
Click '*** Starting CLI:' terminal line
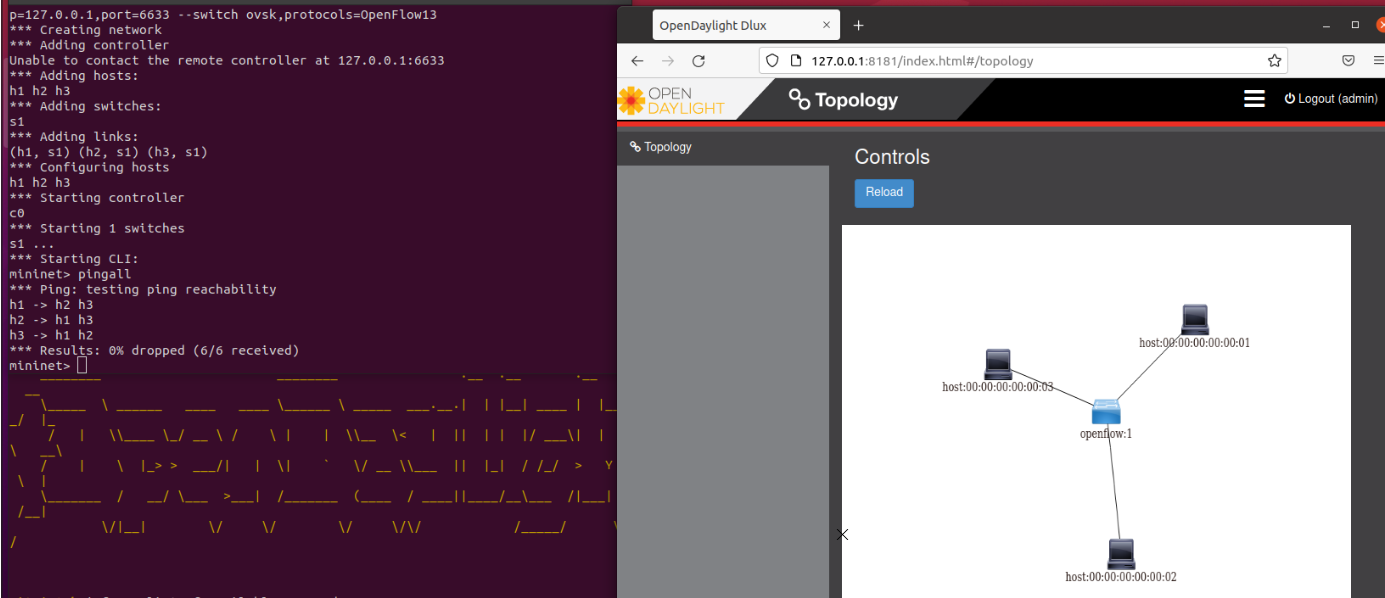coord(74,259)
